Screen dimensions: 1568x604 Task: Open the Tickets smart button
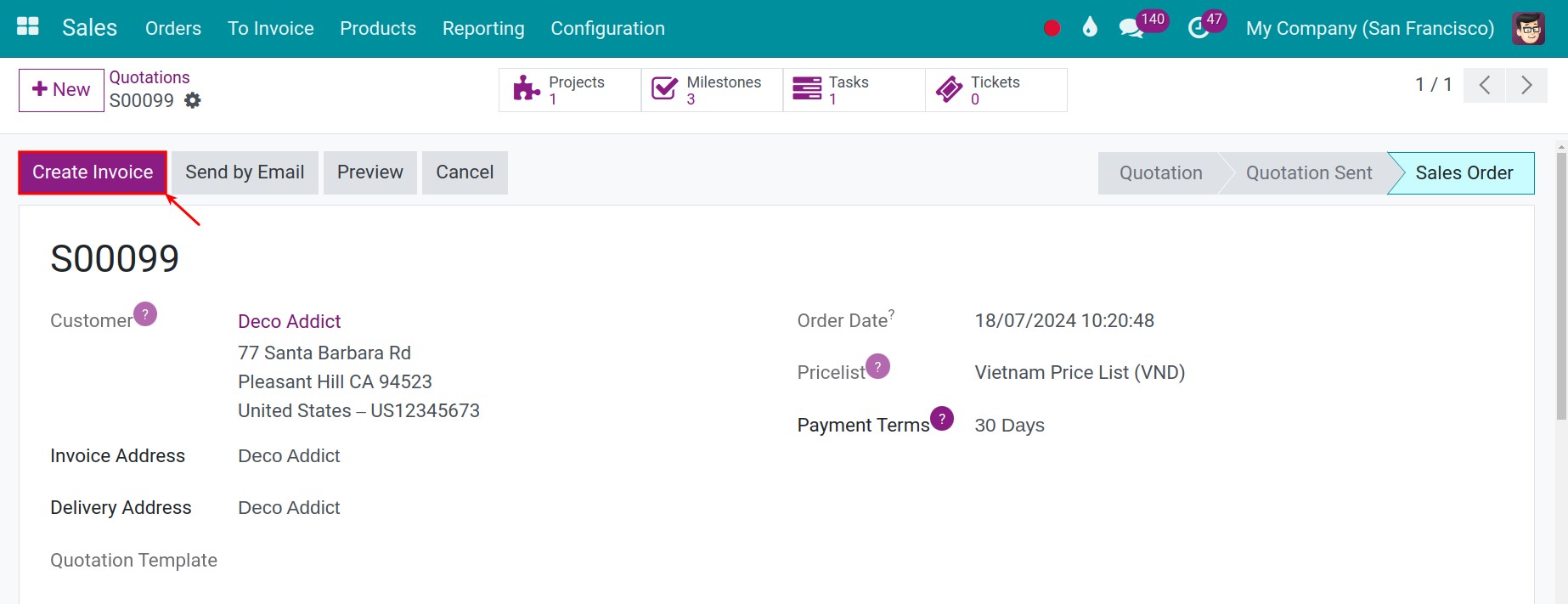click(996, 89)
